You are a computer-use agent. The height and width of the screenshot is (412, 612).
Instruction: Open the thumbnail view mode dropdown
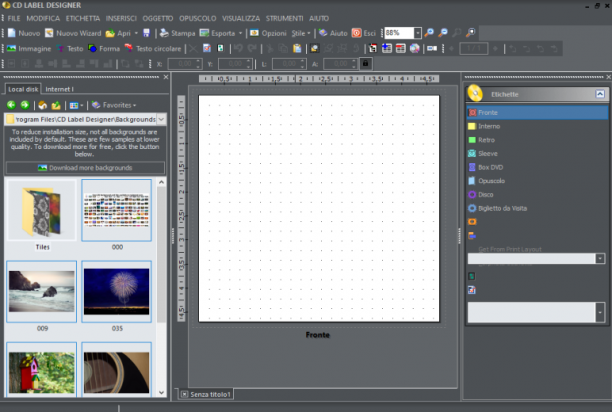click(x=76, y=105)
